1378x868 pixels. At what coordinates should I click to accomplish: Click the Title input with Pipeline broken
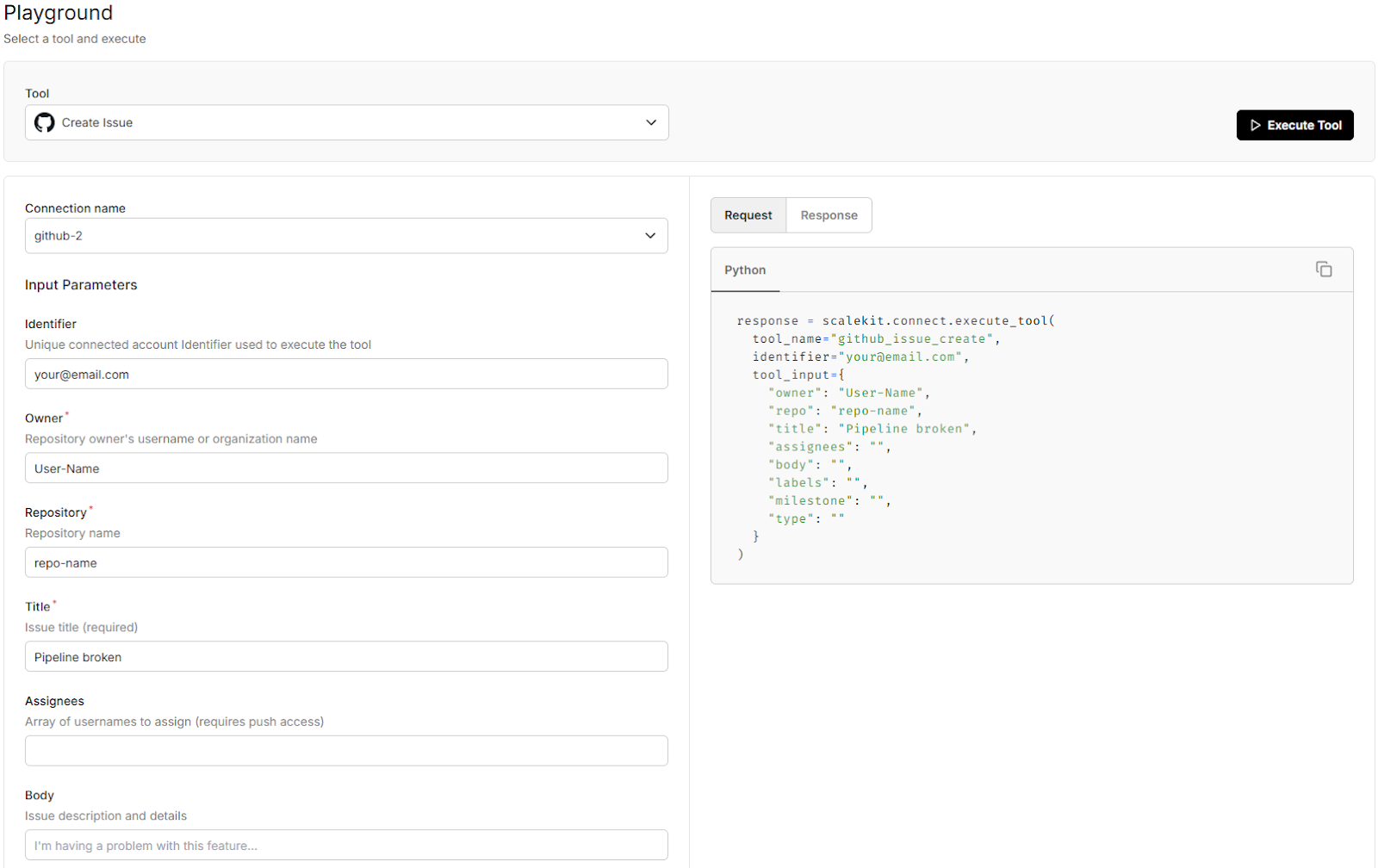tap(346, 657)
